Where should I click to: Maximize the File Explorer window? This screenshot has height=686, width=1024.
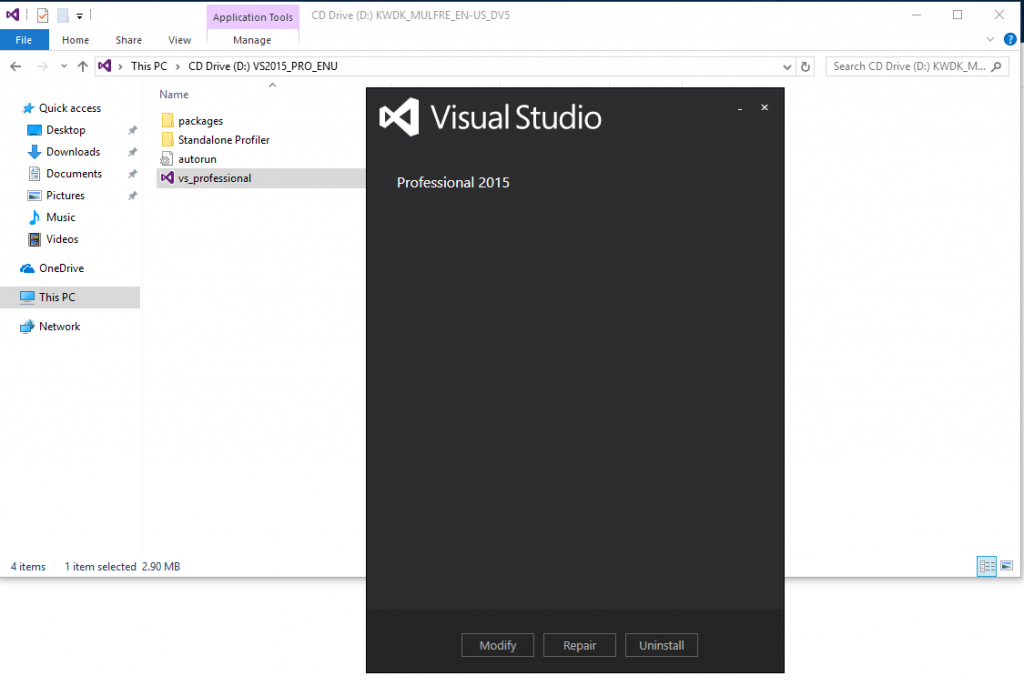[957, 14]
